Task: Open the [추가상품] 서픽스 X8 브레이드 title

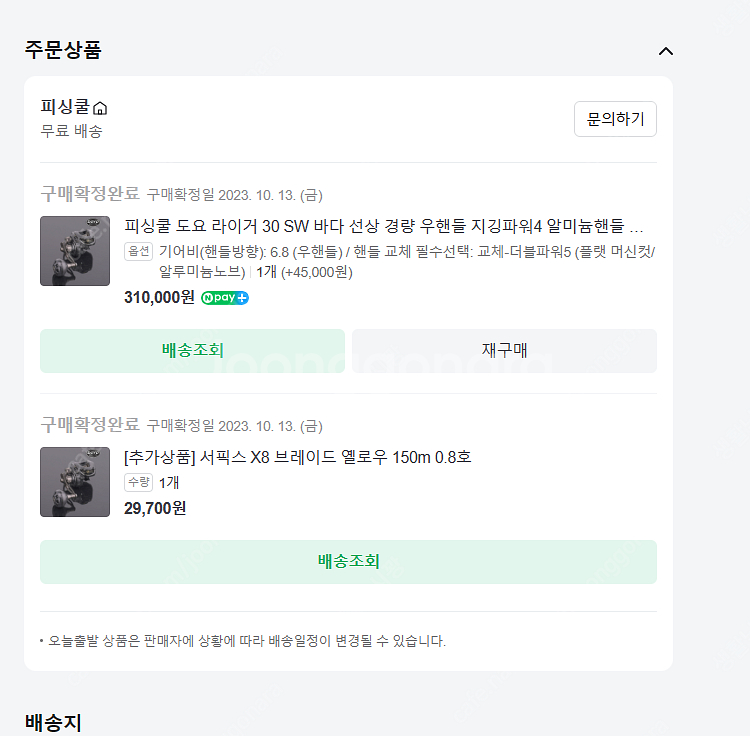Action: (x=298, y=457)
